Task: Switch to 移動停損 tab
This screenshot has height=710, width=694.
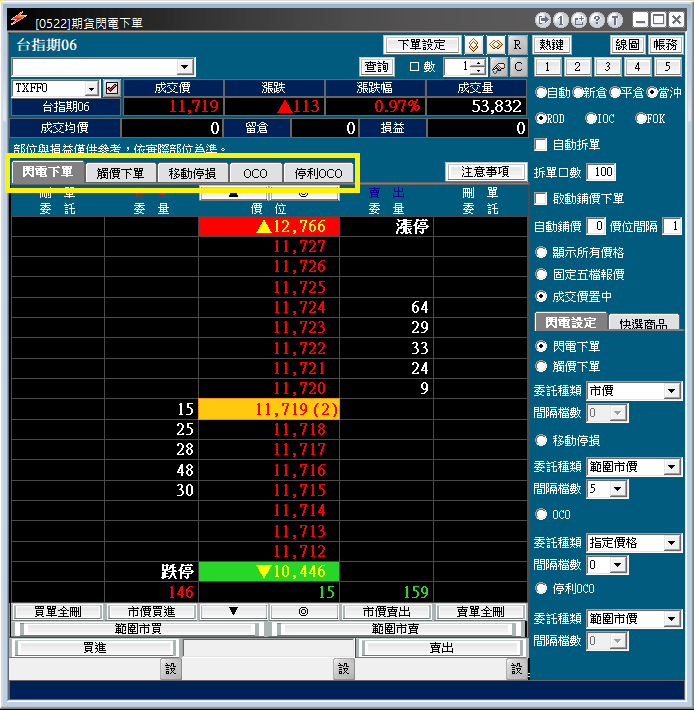Action: (x=192, y=173)
